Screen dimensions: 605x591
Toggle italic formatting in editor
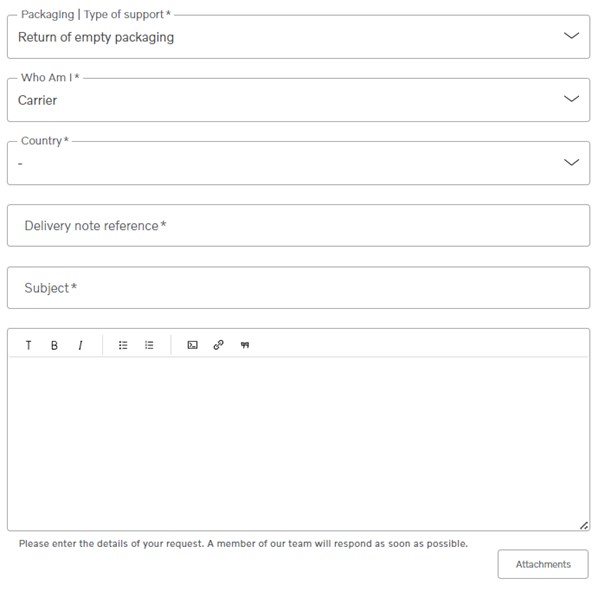coord(80,345)
